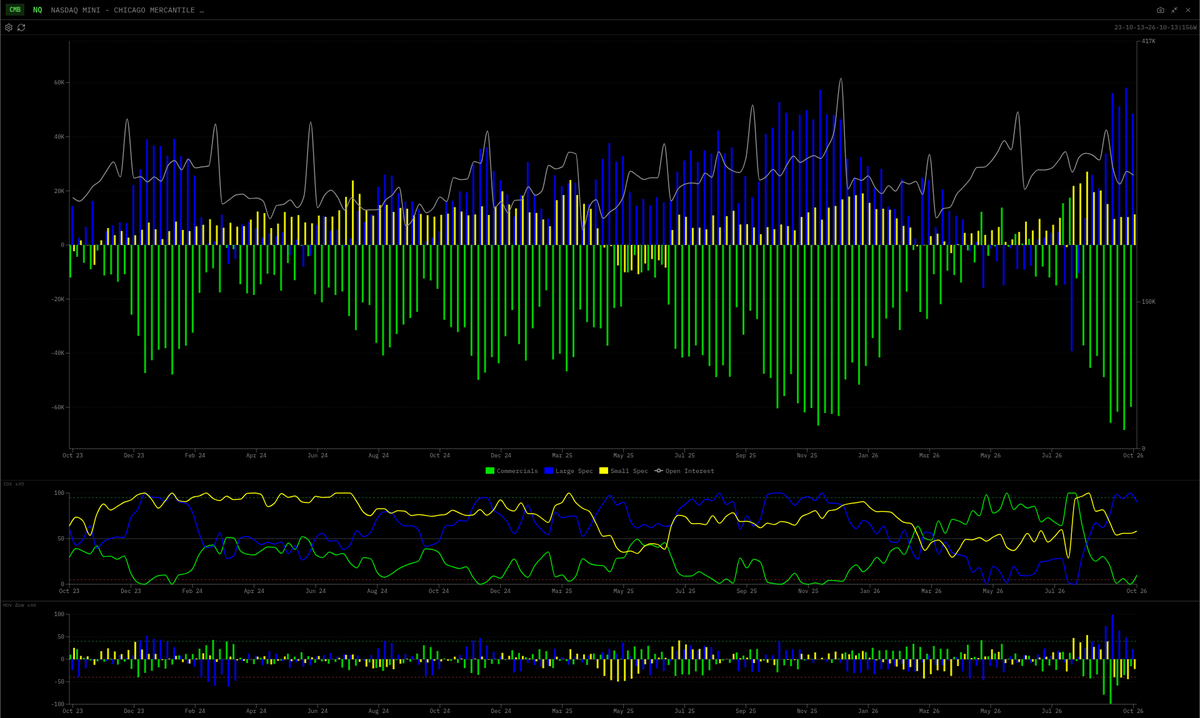Viewport: 1200px width, 718px height.
Task: Click the Nov 25 label under the main chart
Action: click(x=806, y=455)
